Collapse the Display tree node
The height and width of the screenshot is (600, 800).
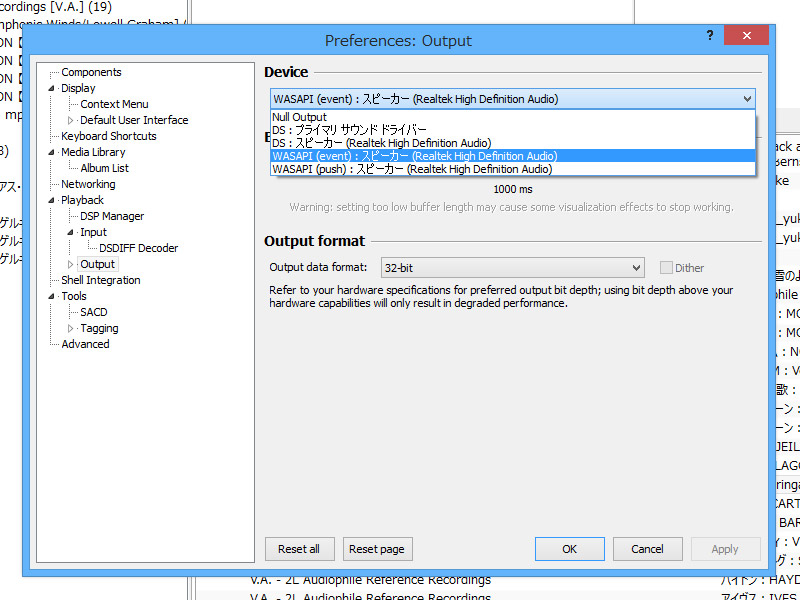52,88
